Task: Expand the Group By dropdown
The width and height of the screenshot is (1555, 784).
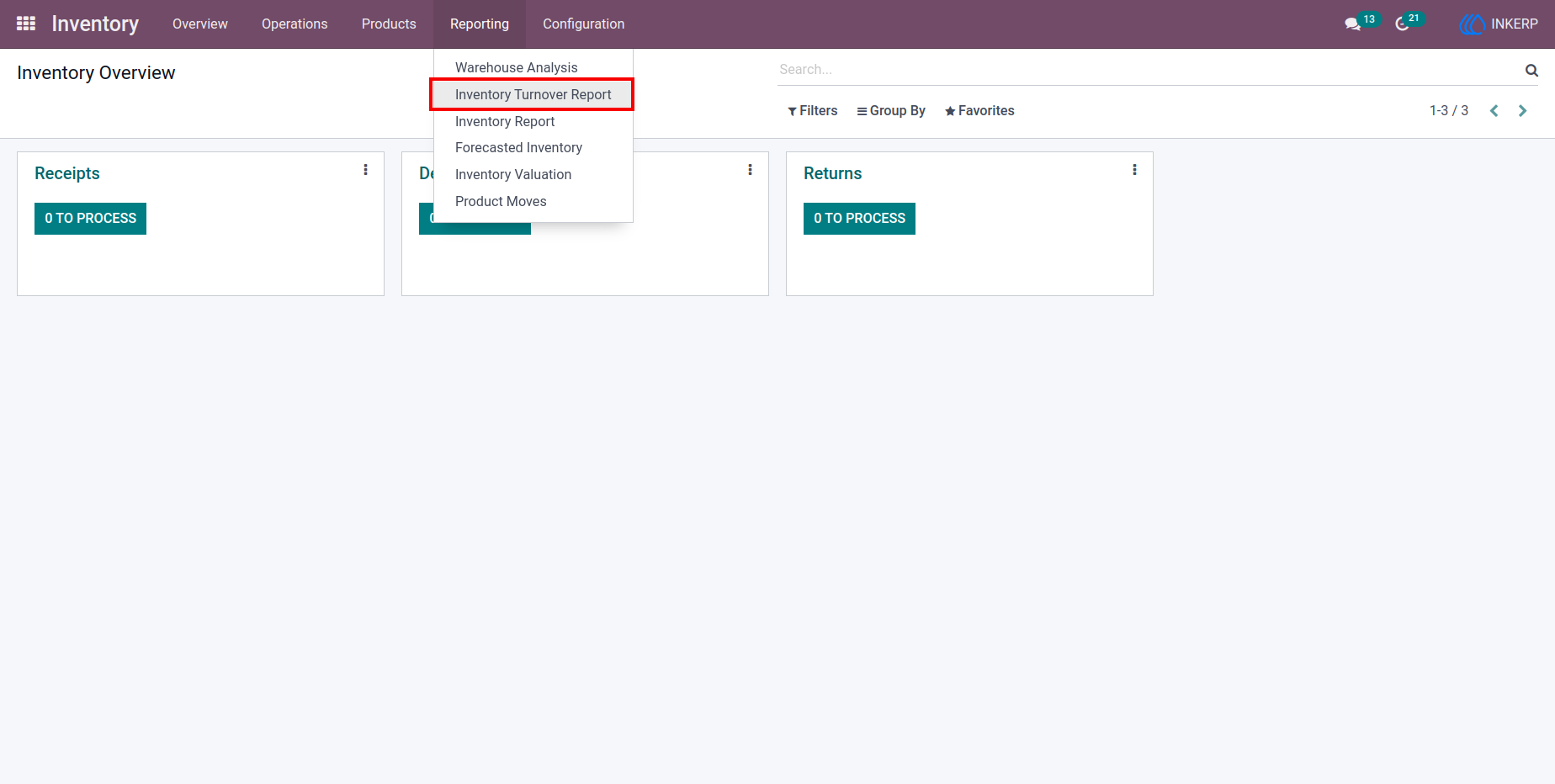Action: [891, 111]
